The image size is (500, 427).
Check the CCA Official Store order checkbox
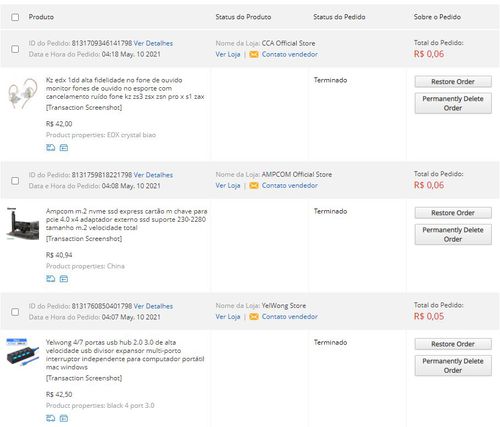[x=15, y=49]
